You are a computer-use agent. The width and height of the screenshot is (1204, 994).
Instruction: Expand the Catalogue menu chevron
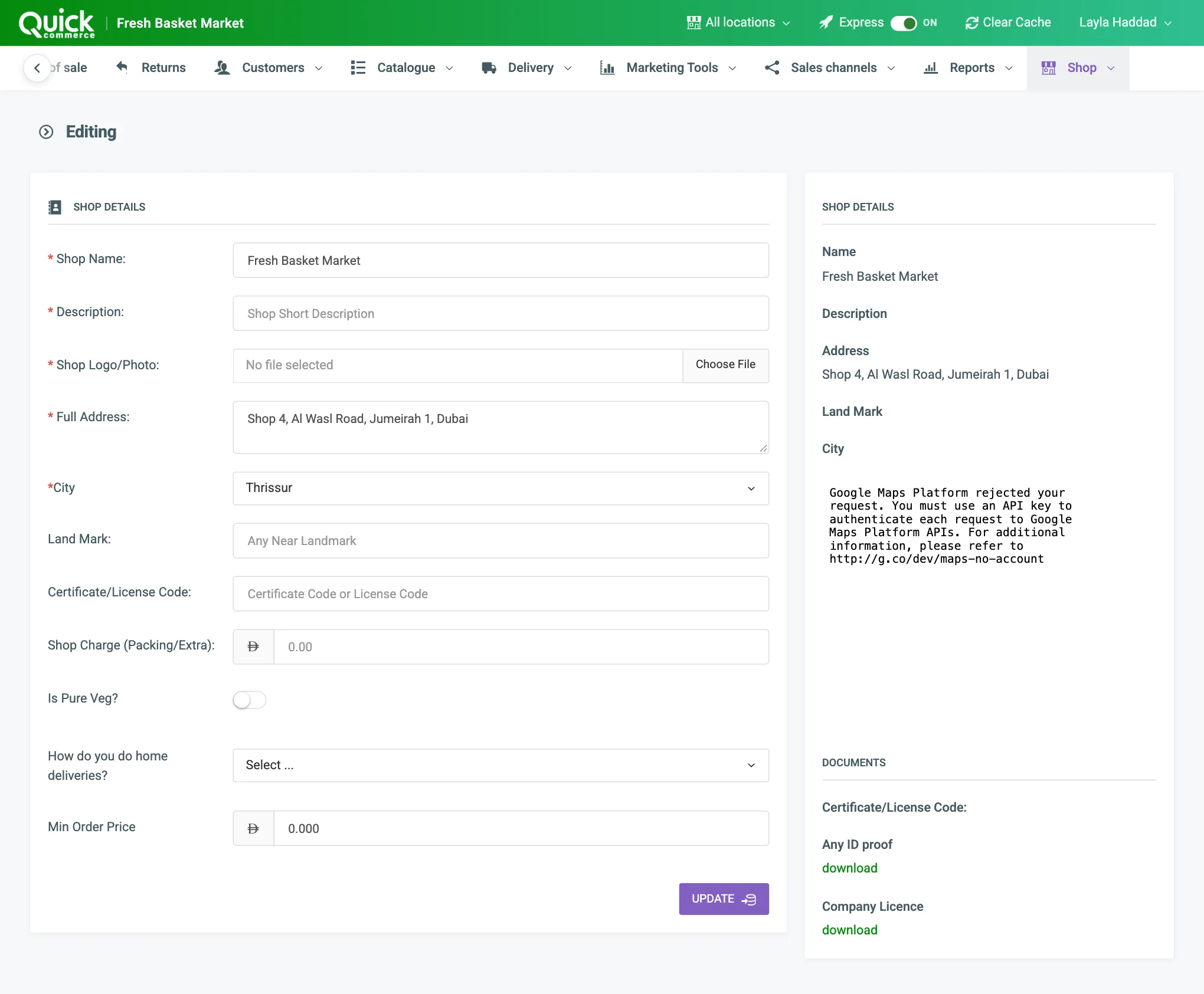pos(449,68)
